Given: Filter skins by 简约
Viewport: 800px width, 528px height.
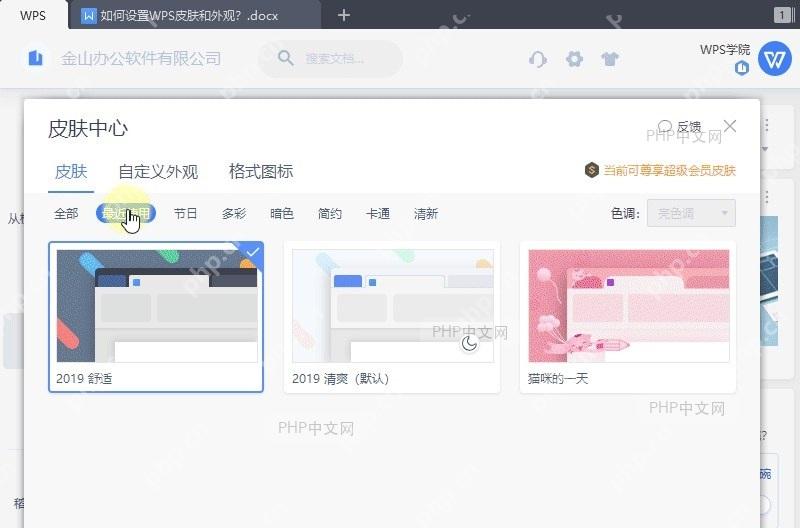Looking at the screenshot, I should coord(330,213).
